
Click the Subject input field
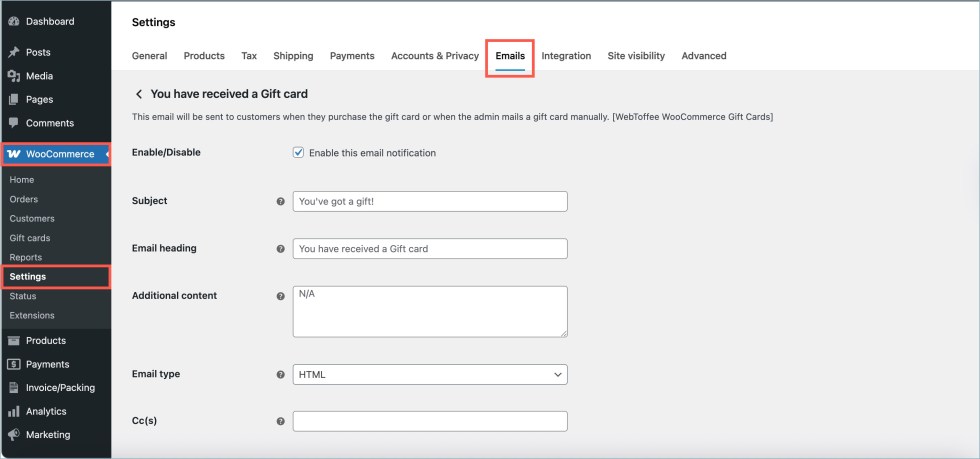[430, 201]
